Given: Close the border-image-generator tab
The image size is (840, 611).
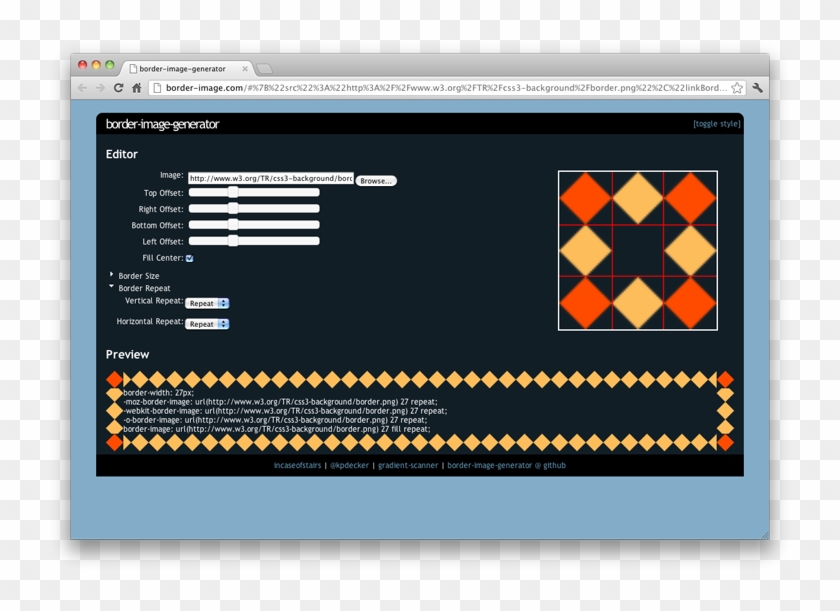Looking at the screenshot, I should pyautogui.click(x=245, y=69).
